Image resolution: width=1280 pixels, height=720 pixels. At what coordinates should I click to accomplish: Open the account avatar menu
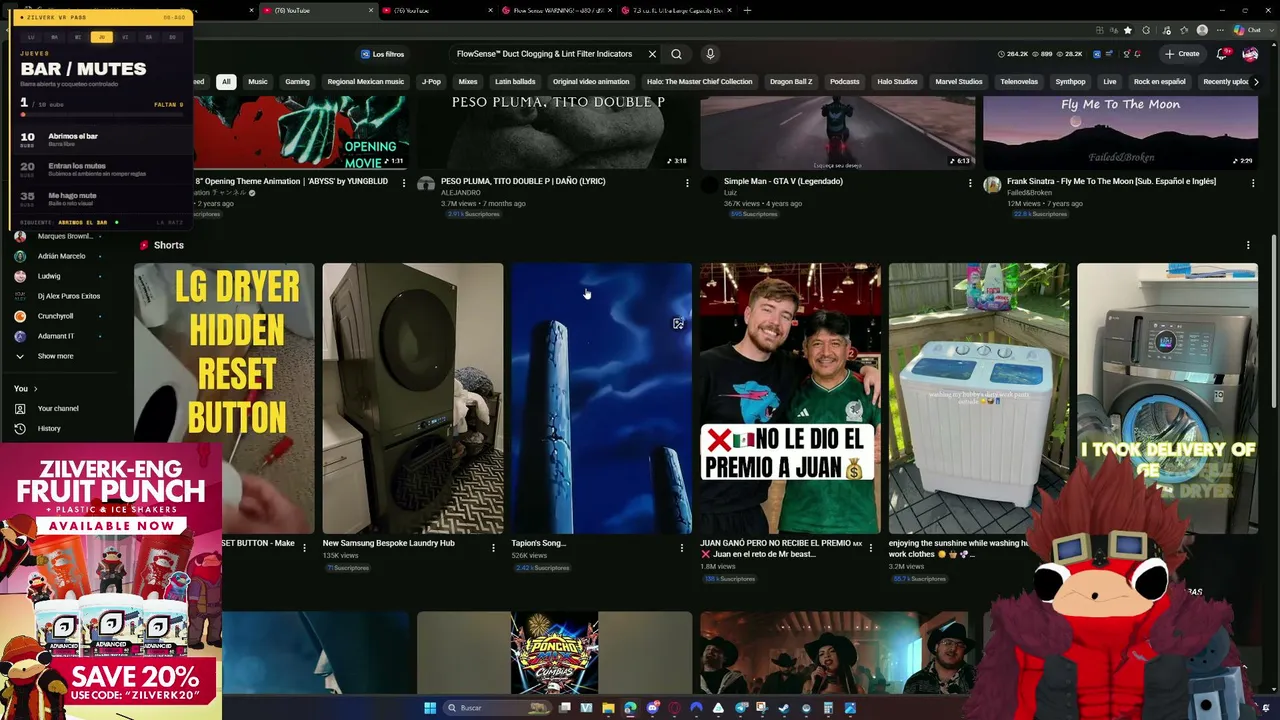click(x=1250, y=54)
